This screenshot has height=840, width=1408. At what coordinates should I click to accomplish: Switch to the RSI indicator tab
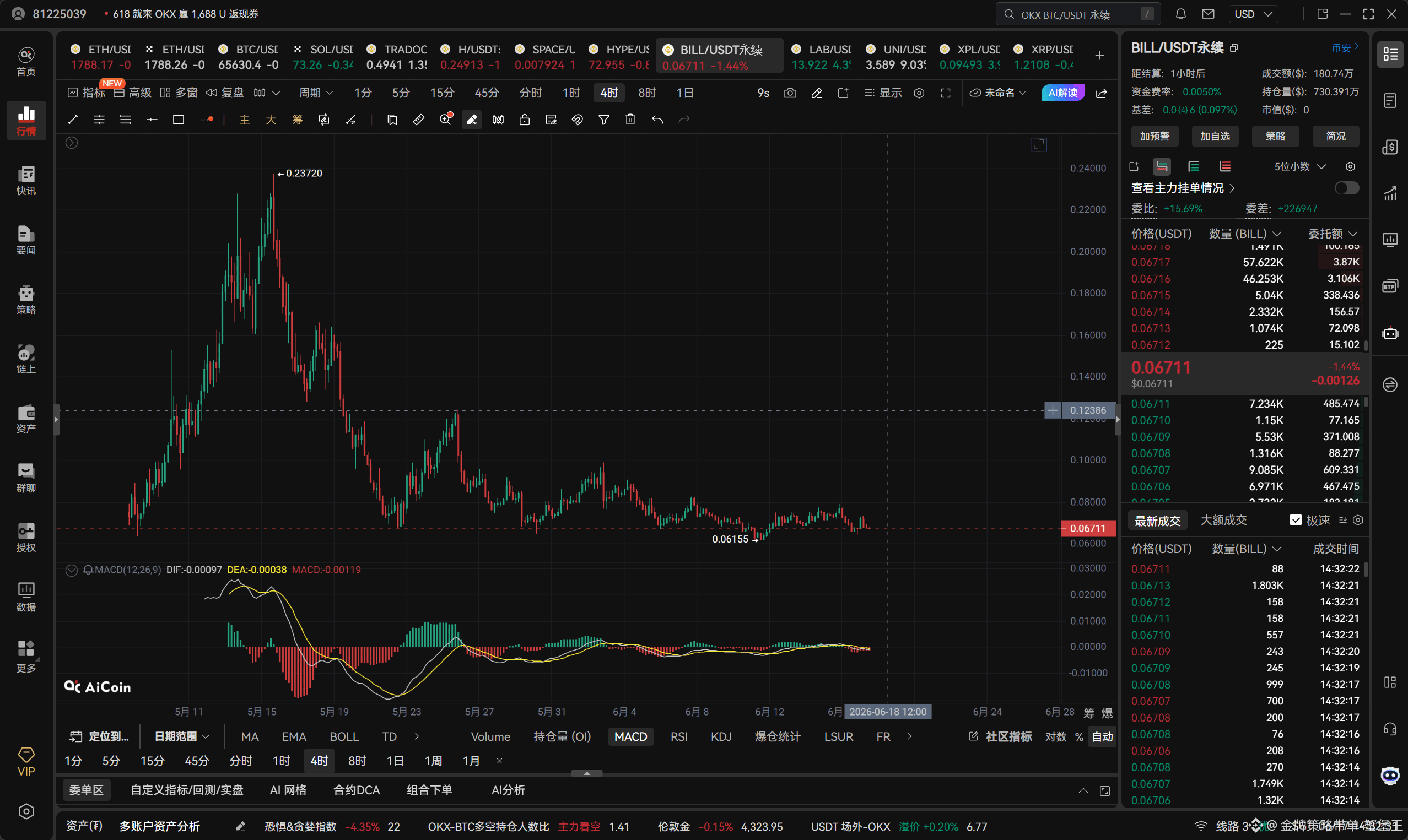pos(678,736)
